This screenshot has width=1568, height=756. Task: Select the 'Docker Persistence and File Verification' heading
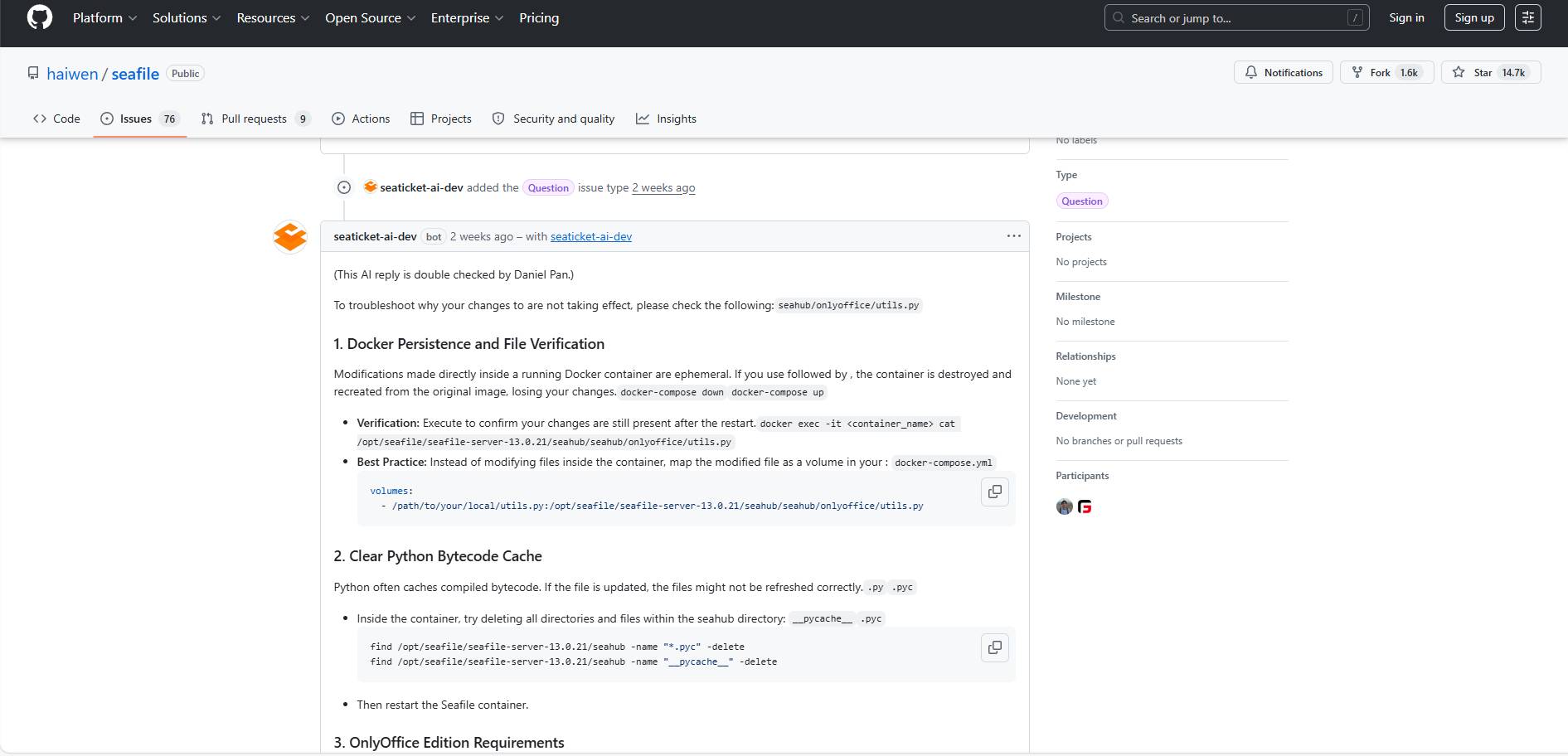pyautogui.click(x=469, y=344)
